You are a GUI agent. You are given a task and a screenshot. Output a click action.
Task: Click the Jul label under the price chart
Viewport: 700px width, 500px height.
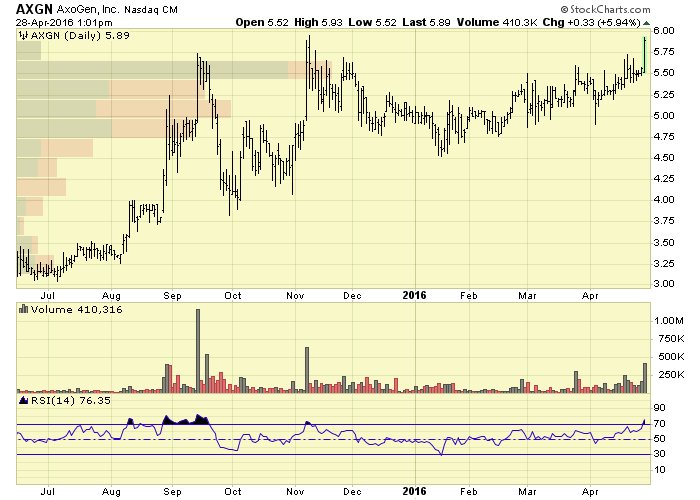click(48, 296)
